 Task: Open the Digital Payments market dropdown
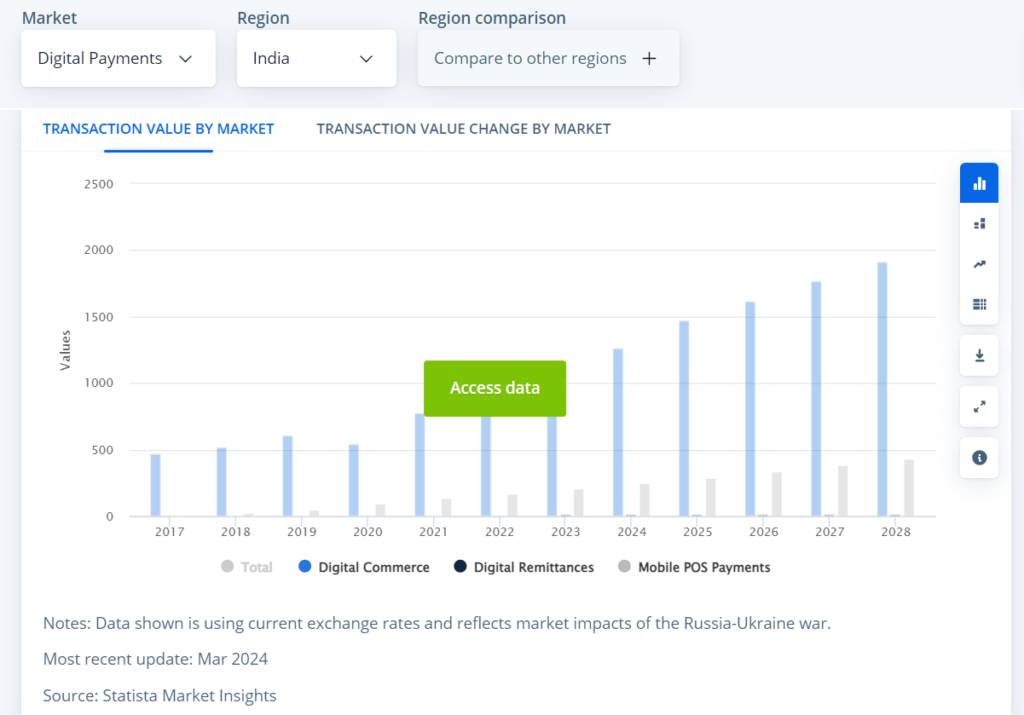[118, 58]
